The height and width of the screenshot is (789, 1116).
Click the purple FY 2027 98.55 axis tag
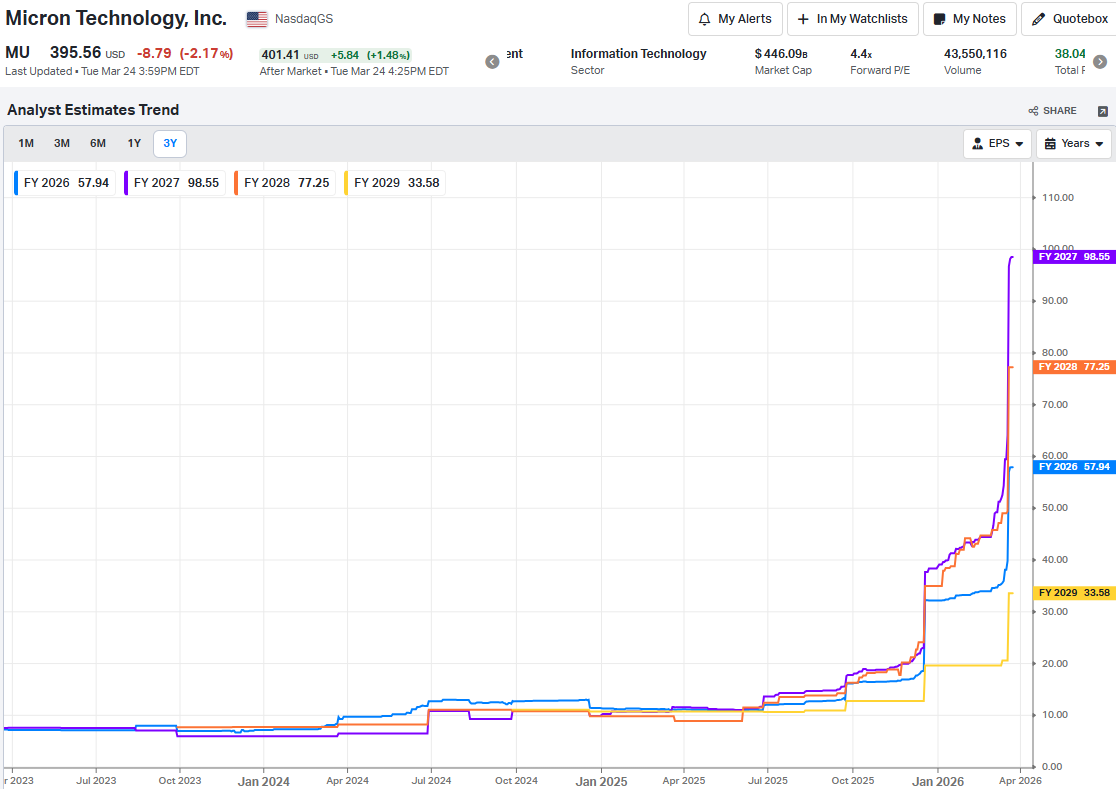click(1074, 257)
